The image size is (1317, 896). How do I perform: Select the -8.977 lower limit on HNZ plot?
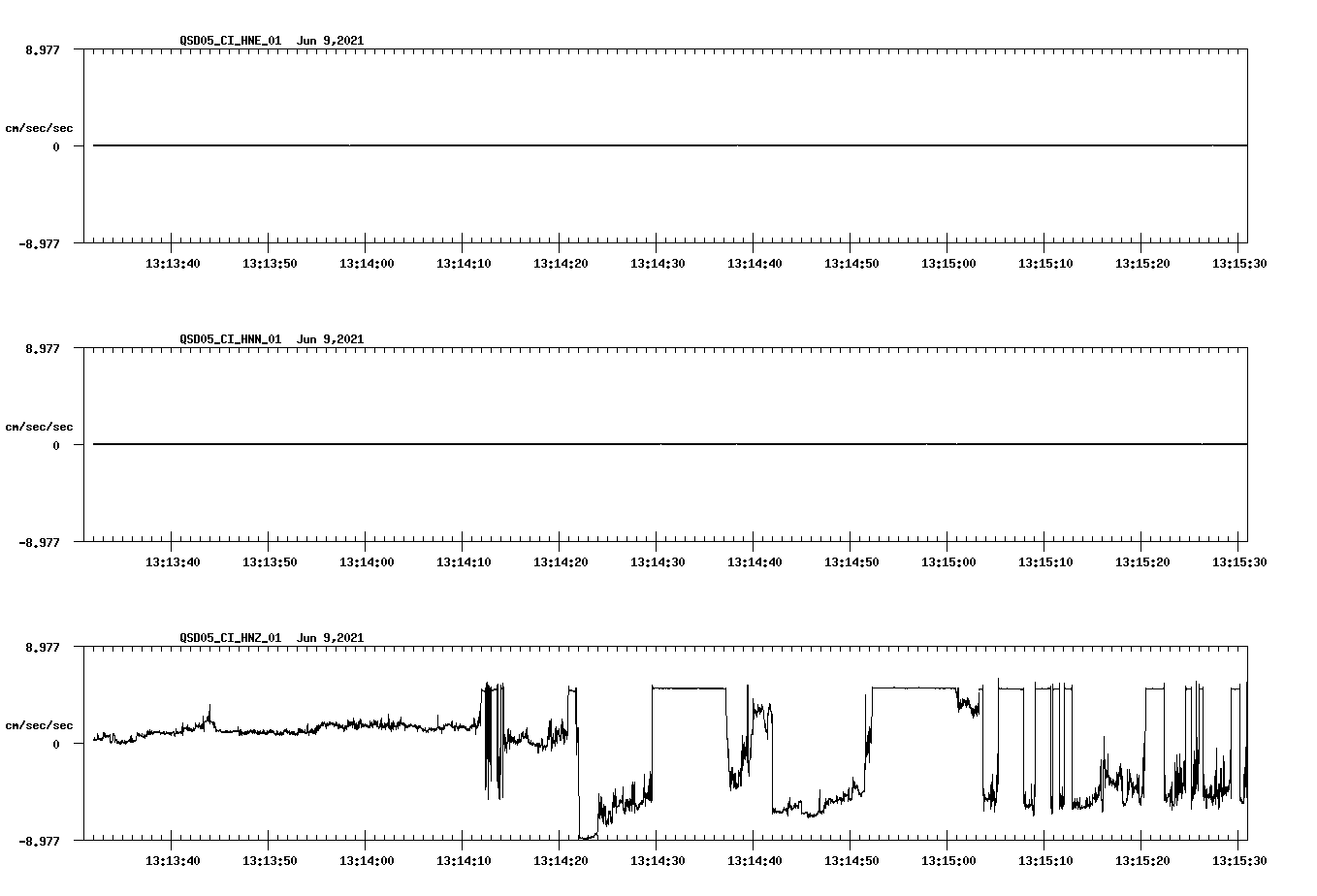point(39,842)
